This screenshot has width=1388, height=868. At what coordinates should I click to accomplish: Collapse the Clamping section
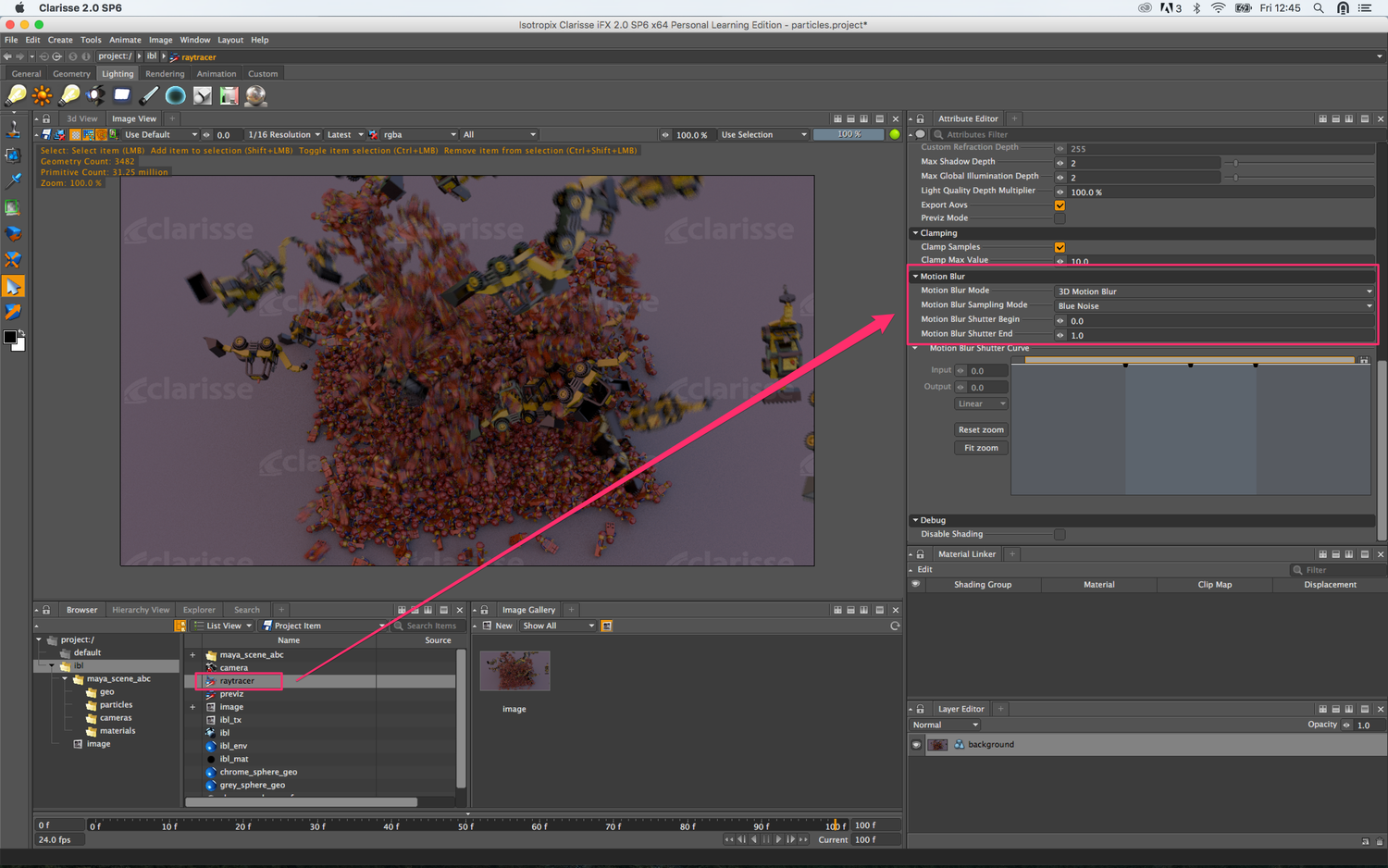(x=916, y=233)
